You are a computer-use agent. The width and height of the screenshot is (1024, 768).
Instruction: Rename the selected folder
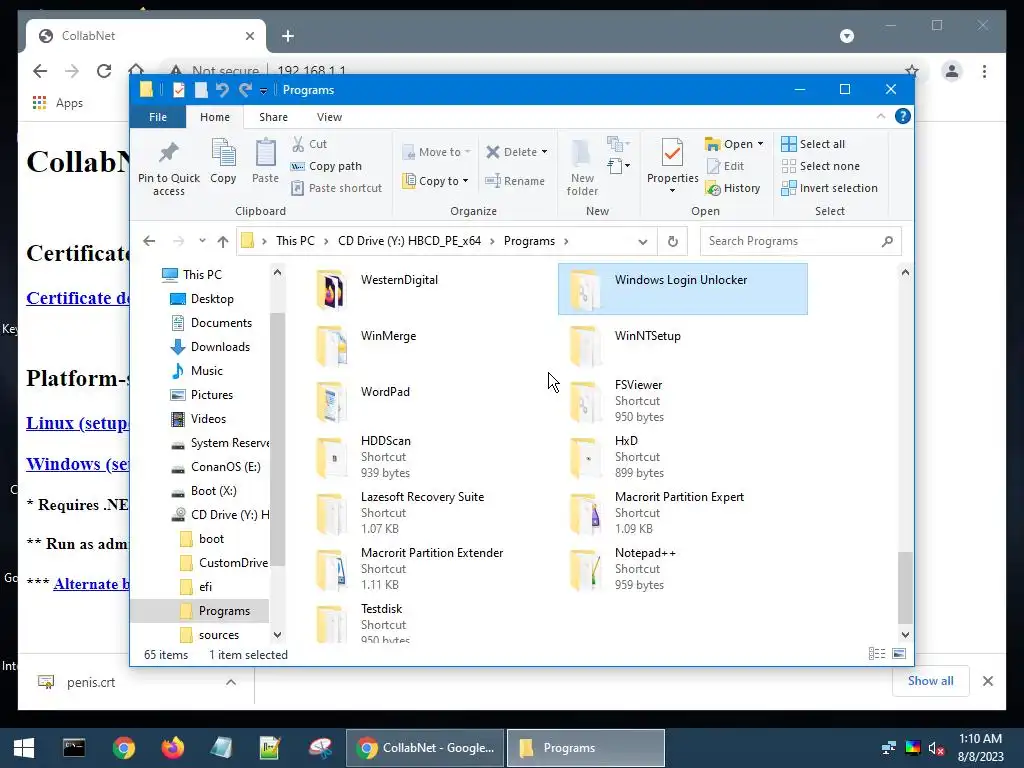tap(515, 181)
